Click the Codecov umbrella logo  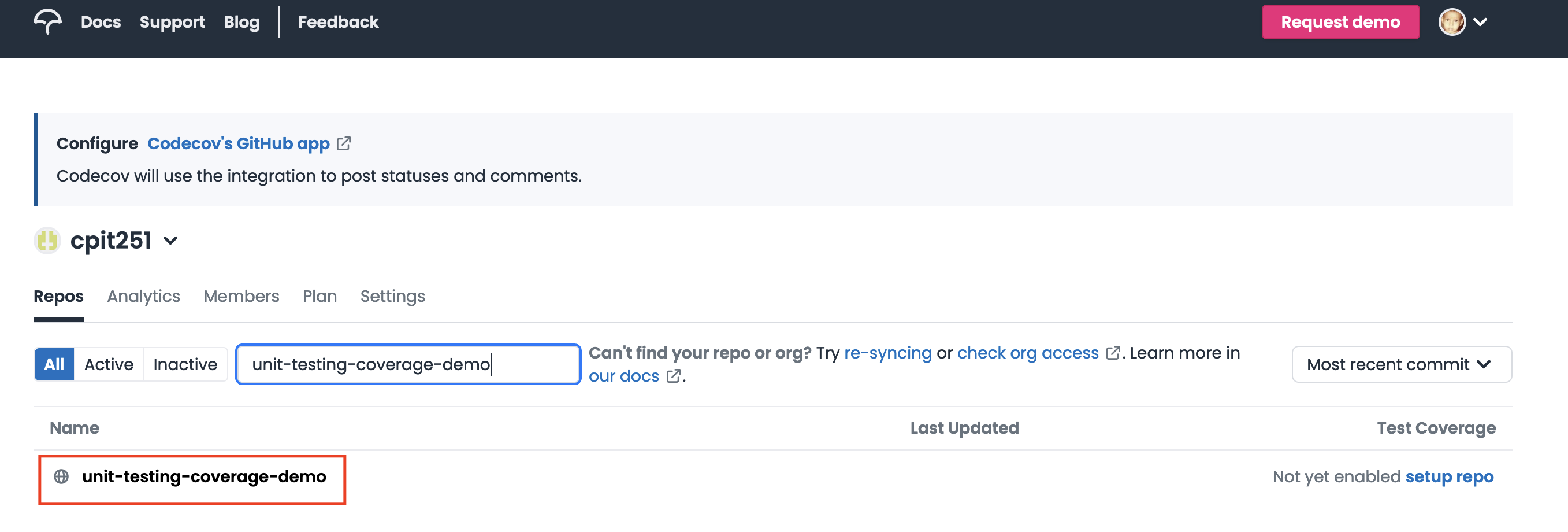tap(47, 22)
